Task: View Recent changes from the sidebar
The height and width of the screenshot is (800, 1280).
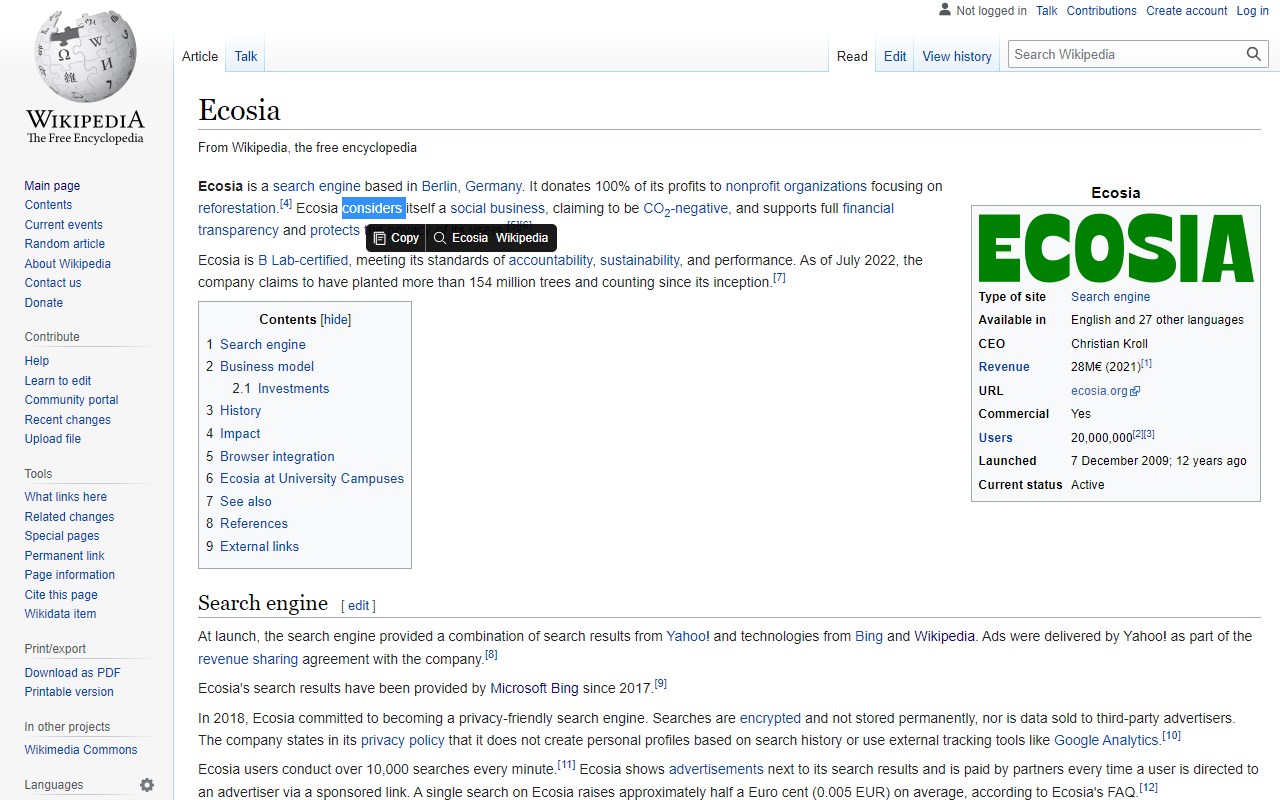Action: [x=68, y=420]
